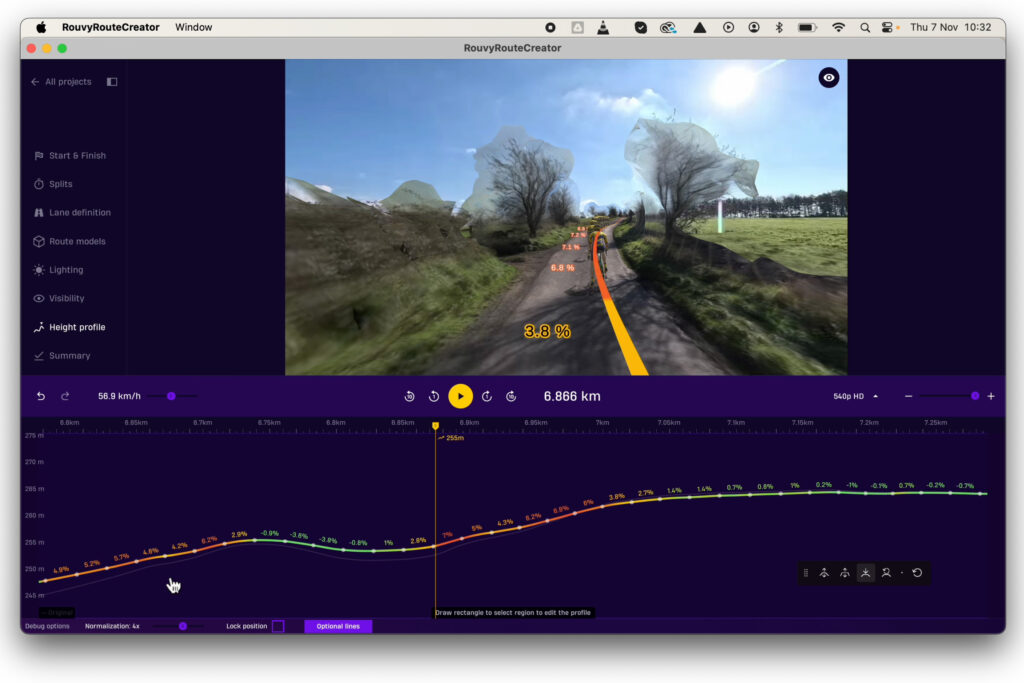The height and width of the screenshot is (683, 1024).
Task: Open Control Center in menu bar
Action: [x=887, y=27]
